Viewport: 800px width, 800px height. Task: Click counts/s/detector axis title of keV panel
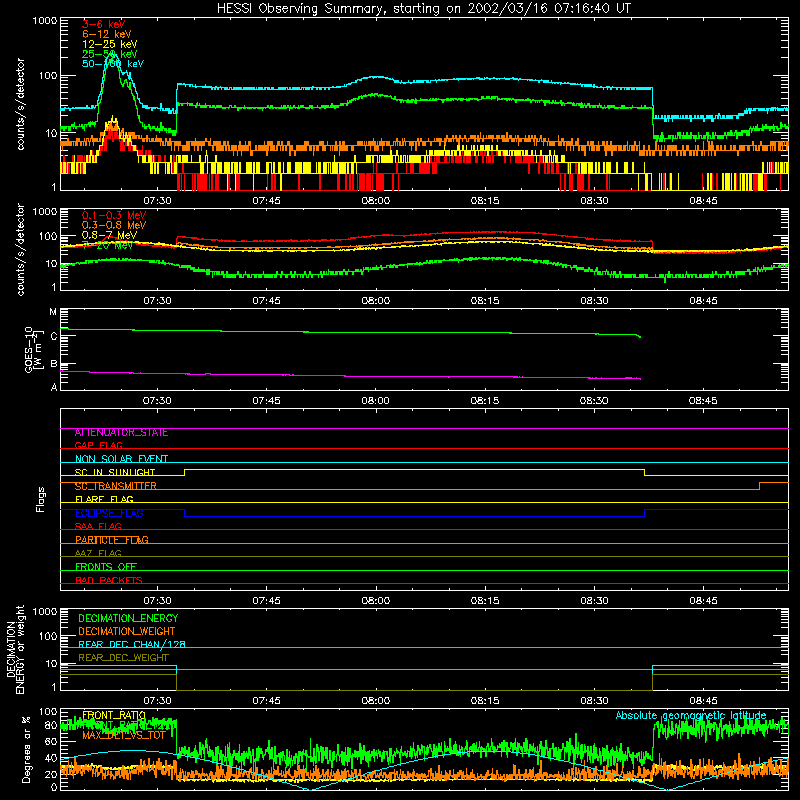click(x=20, y=104)
